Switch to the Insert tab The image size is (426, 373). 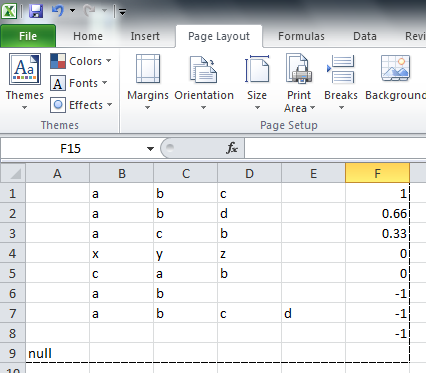tap(145, 36)
